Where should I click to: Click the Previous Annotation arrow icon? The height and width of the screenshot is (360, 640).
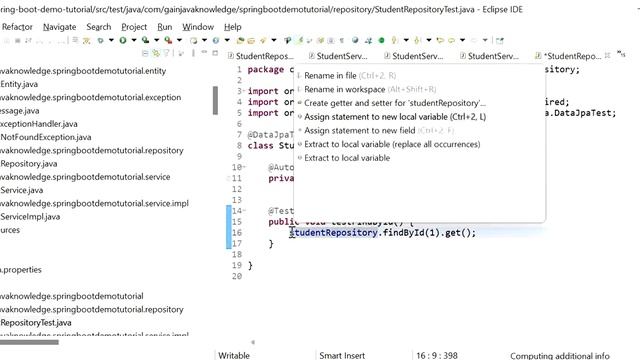pyautogui.click(x=417, y=40)
